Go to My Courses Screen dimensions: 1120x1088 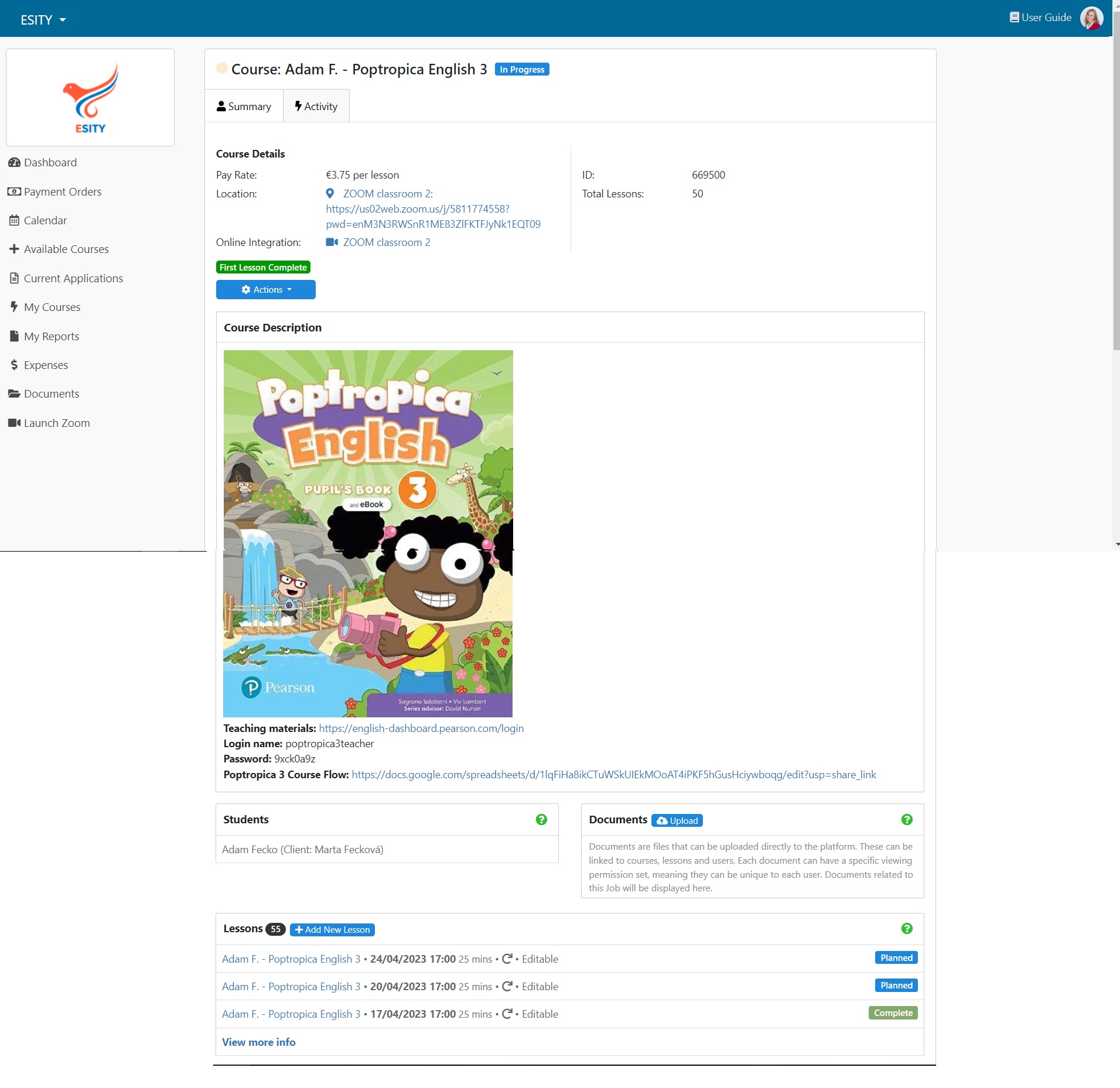52,307
